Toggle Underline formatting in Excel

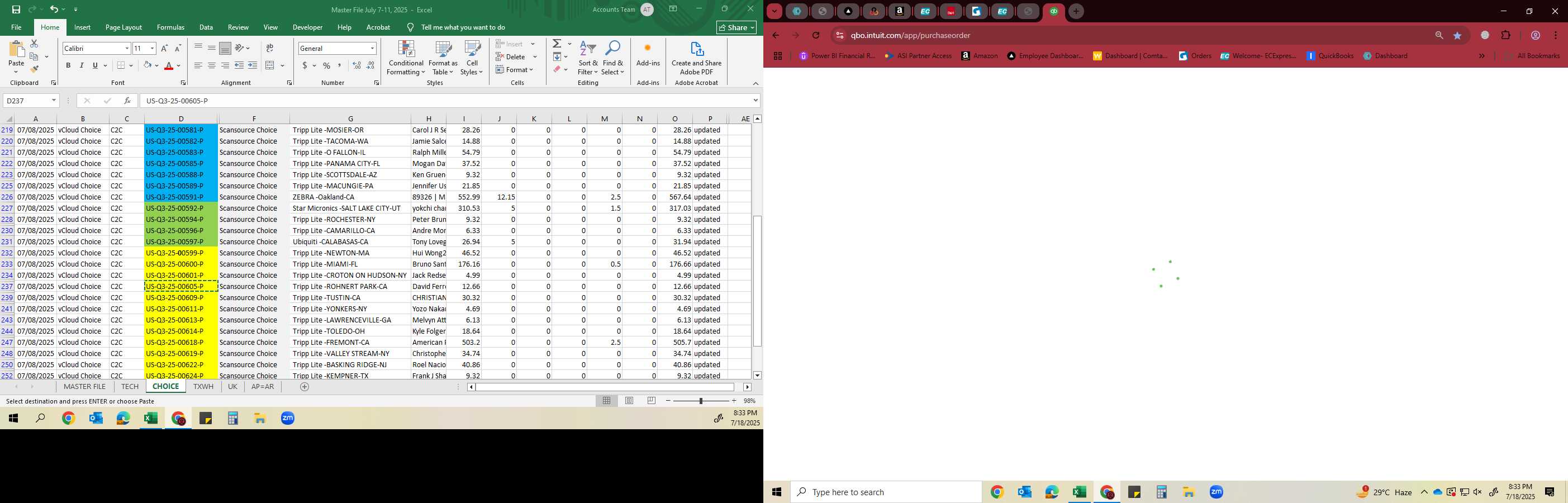pos(95,66)
